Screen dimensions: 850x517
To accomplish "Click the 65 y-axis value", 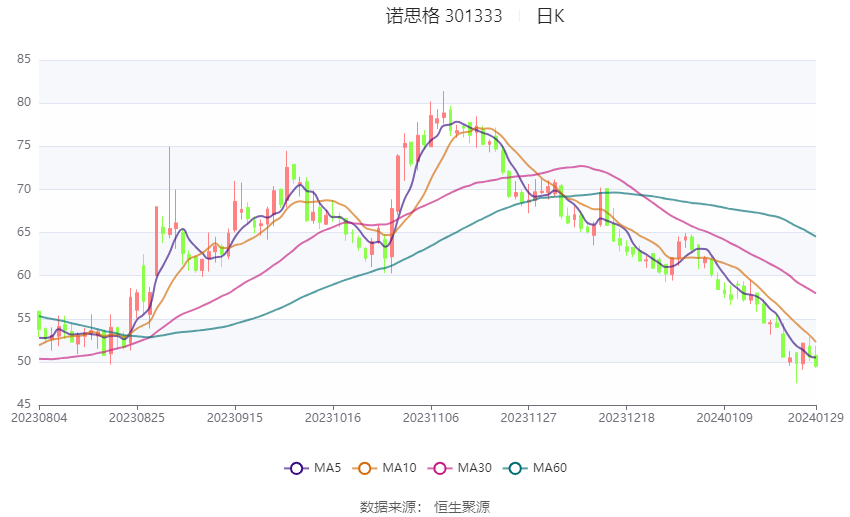I will (24, 232).
